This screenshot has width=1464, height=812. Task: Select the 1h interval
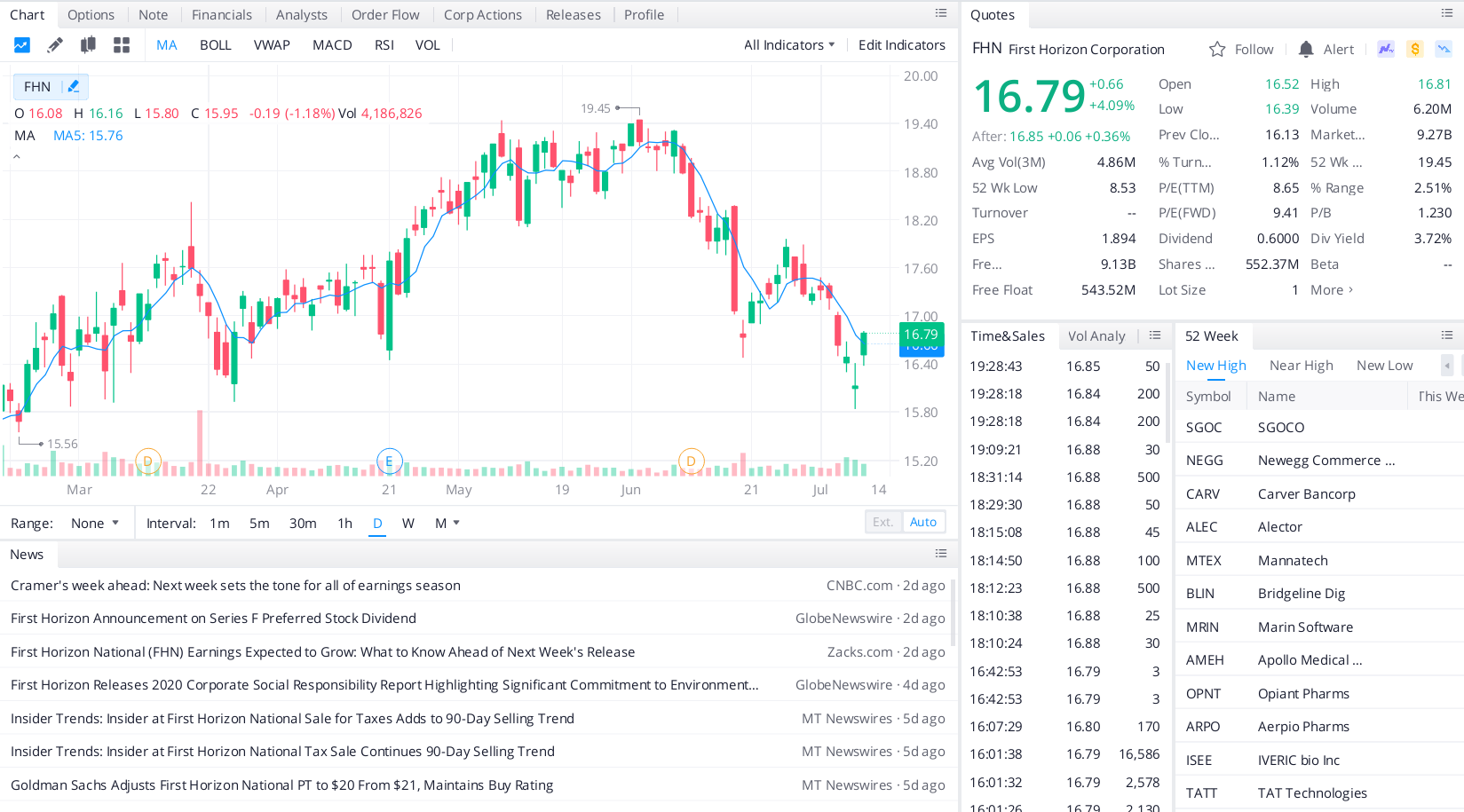[x=345, y=524]
